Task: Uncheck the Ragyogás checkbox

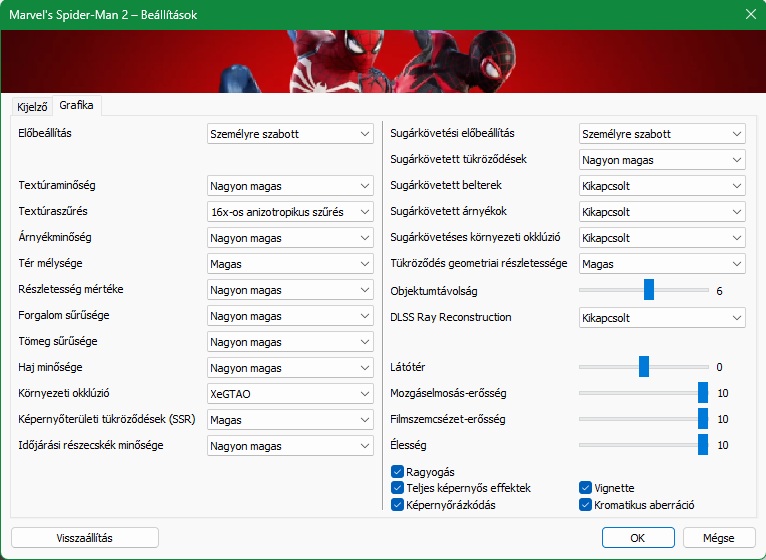Action: click(x=397, y=472)
